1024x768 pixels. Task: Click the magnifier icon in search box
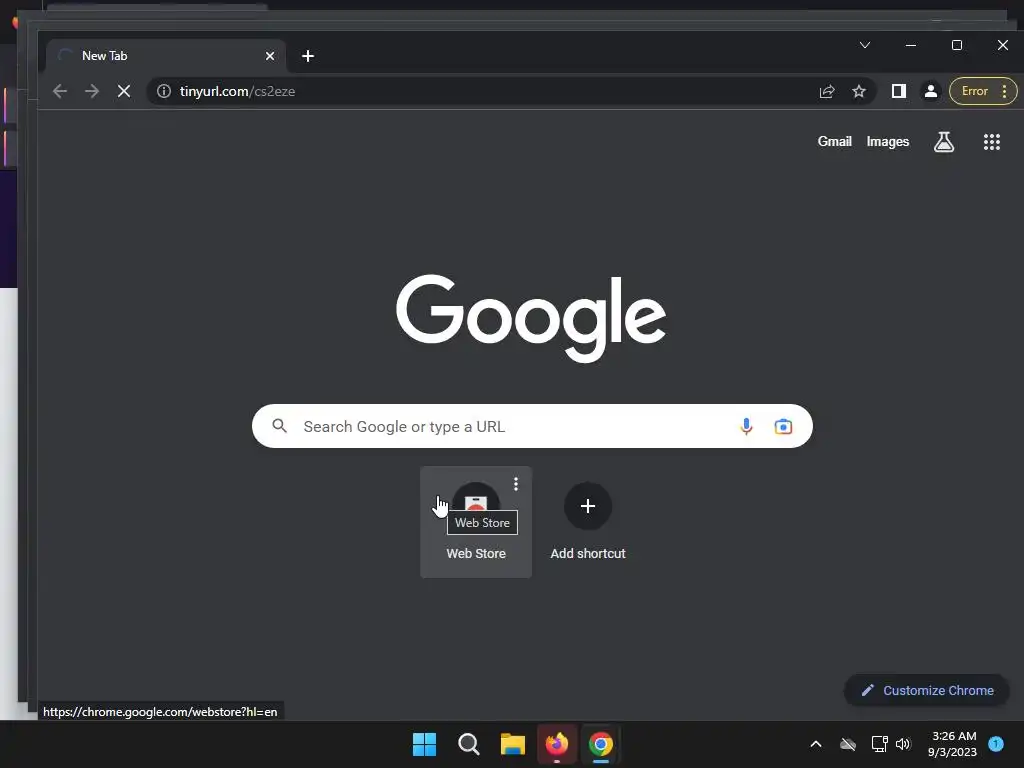tap(280, 426)
